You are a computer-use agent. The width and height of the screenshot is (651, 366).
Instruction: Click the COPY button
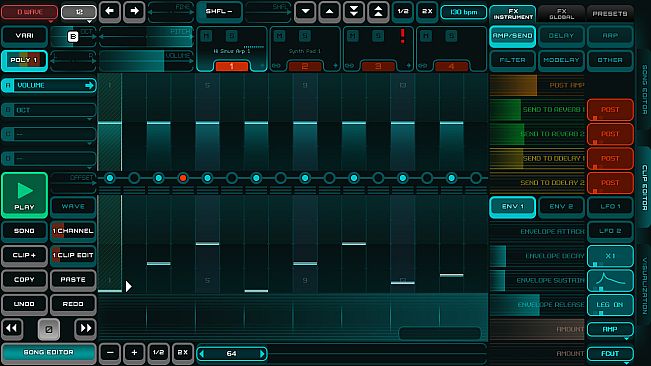point(24,280)
